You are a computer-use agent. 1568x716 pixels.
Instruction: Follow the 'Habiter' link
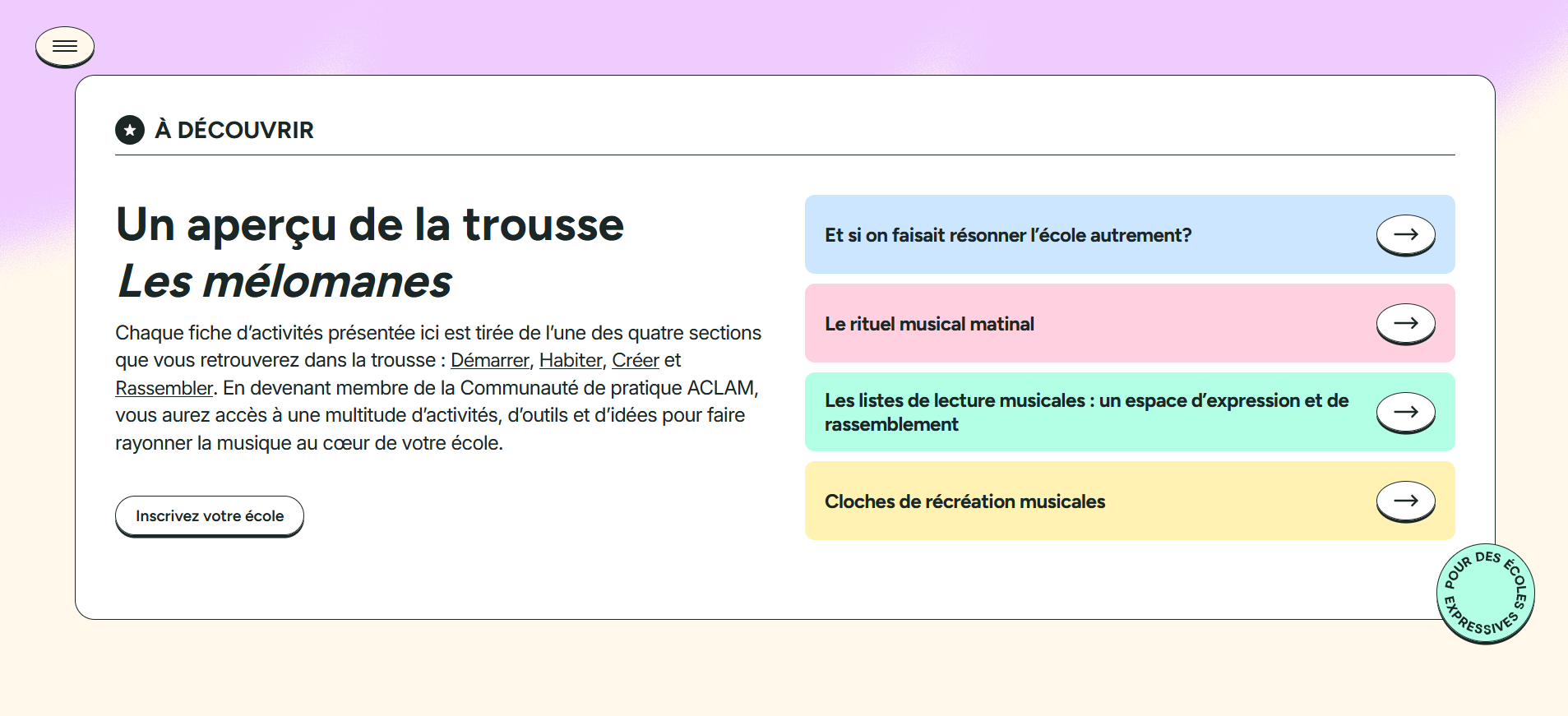tap(571, 361)
